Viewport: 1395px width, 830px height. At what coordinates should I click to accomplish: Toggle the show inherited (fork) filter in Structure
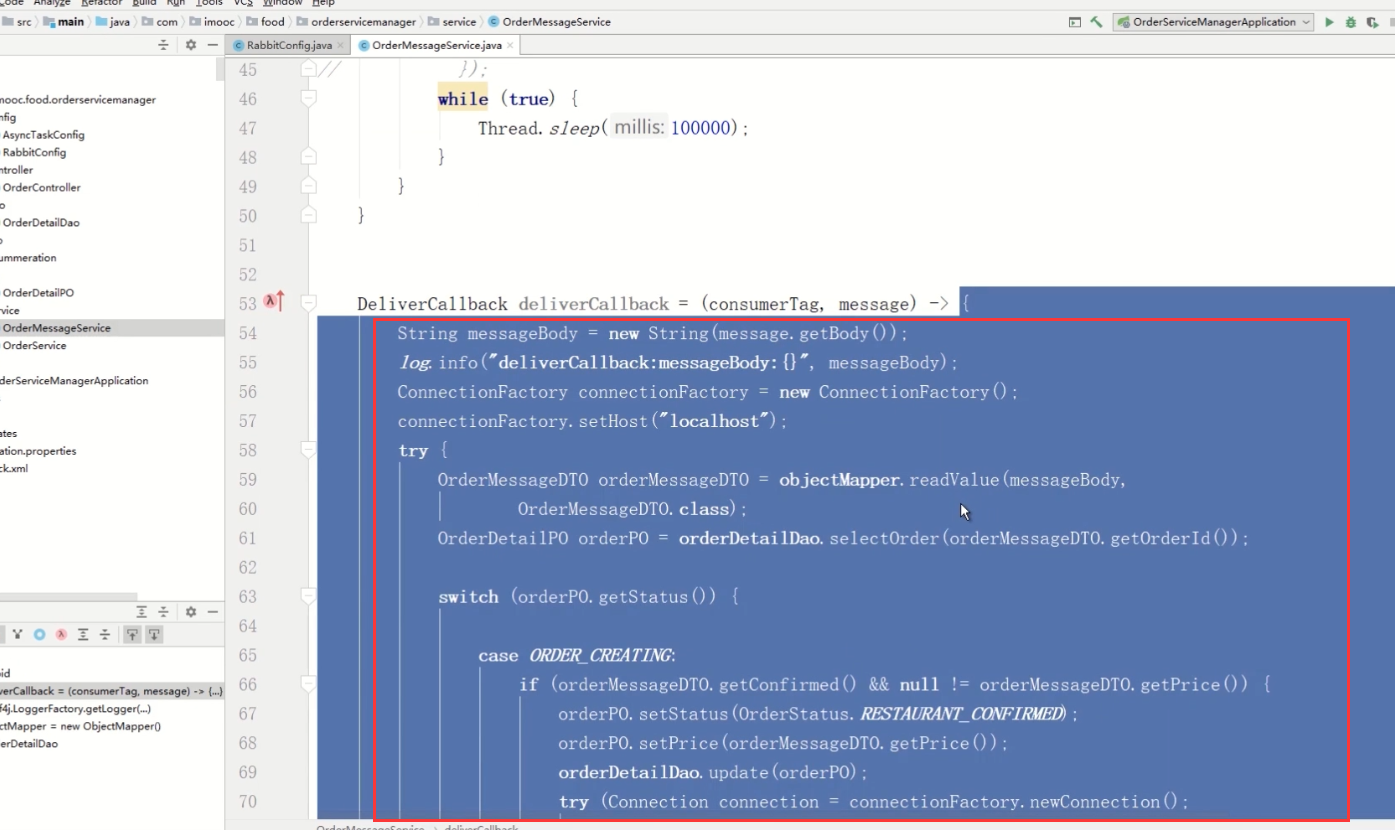pyautogui.click(x=18, y=635)
